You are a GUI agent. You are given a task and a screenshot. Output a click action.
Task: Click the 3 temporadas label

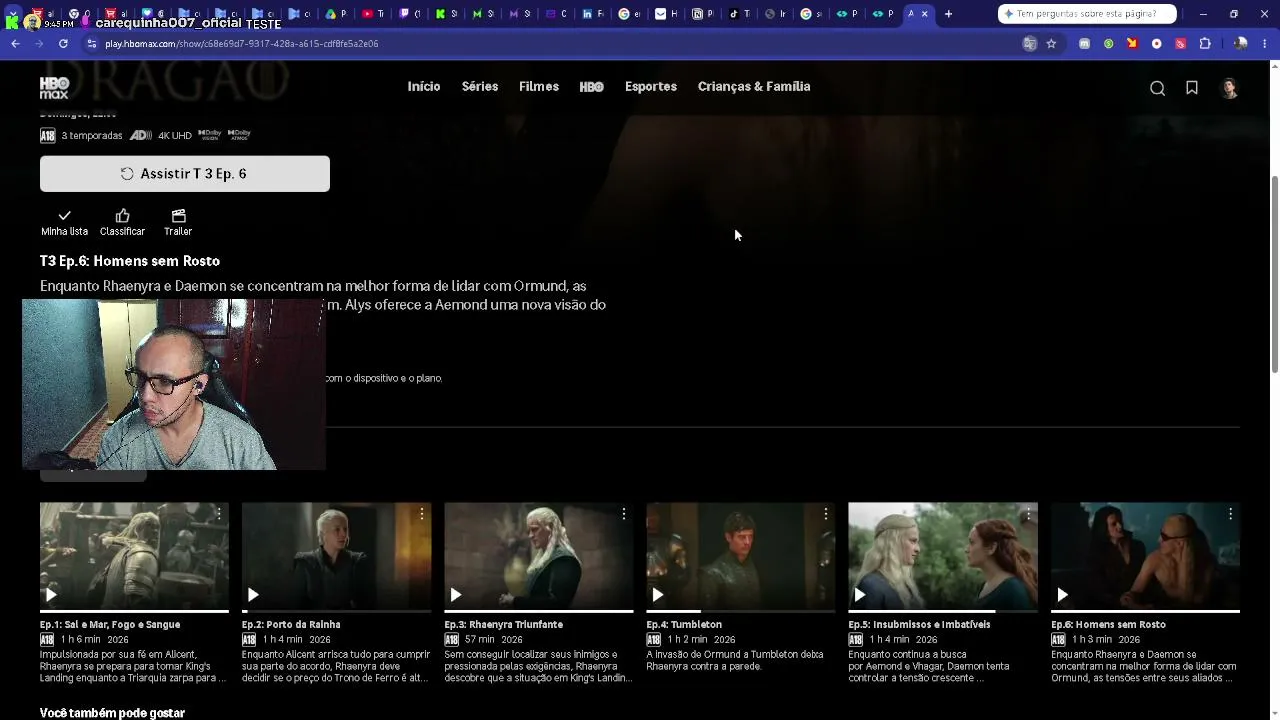(92, 136)
